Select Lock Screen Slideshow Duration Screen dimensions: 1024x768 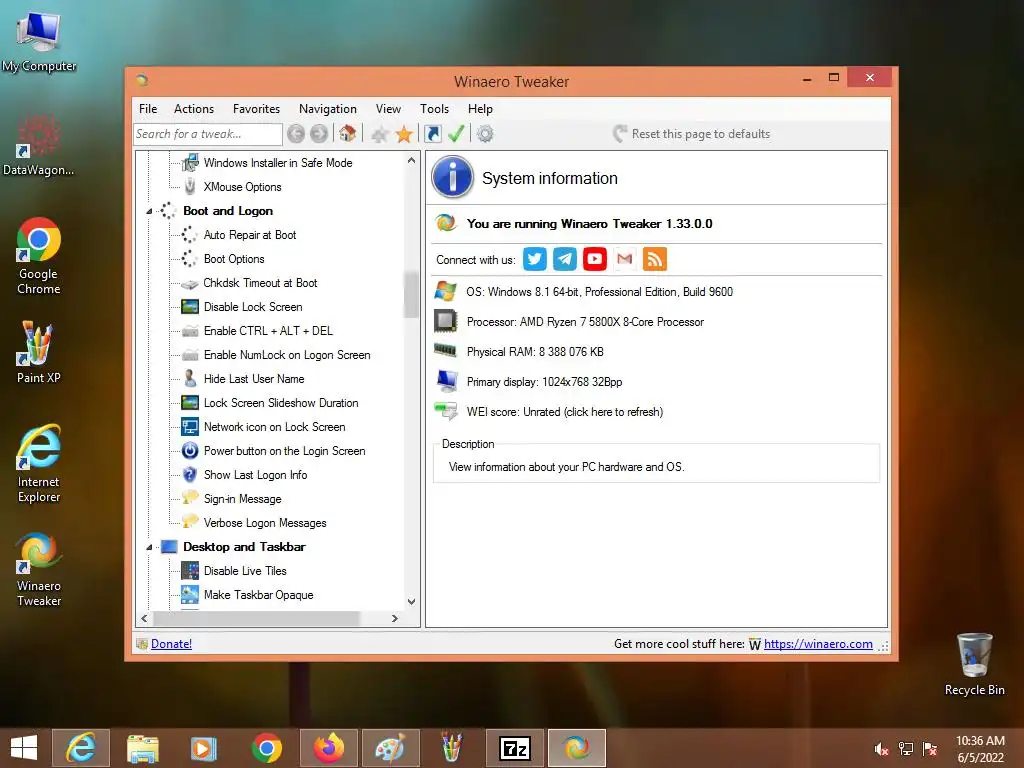(x=281, y=403)
